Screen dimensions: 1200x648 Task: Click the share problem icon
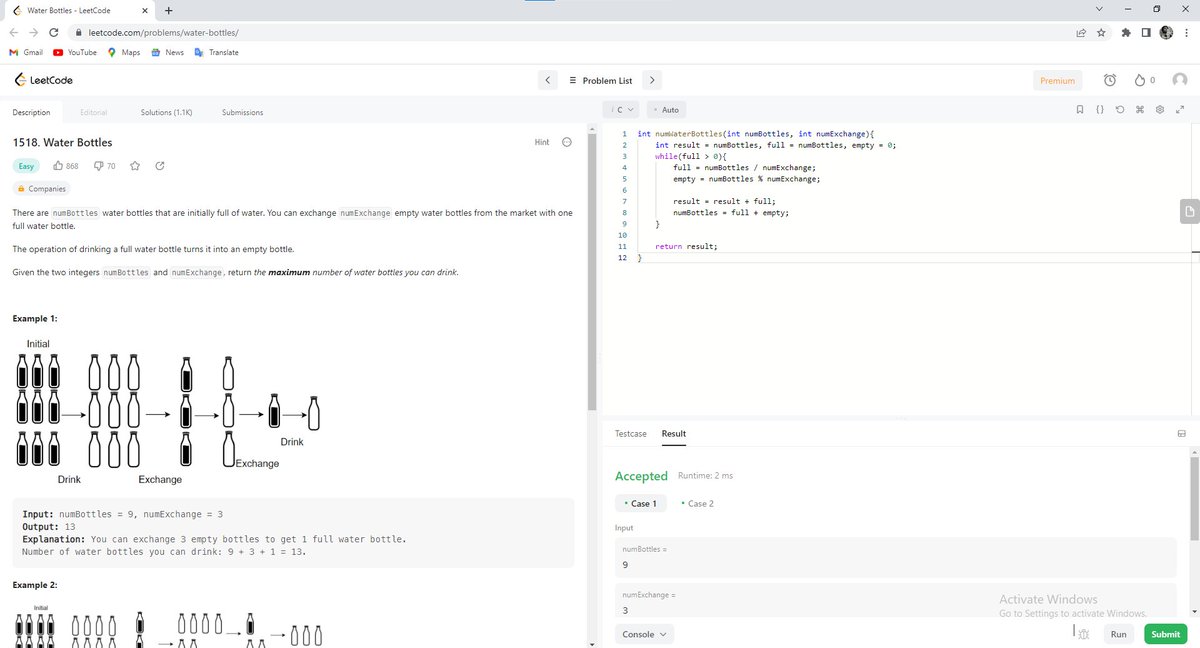tap(160, 165)
